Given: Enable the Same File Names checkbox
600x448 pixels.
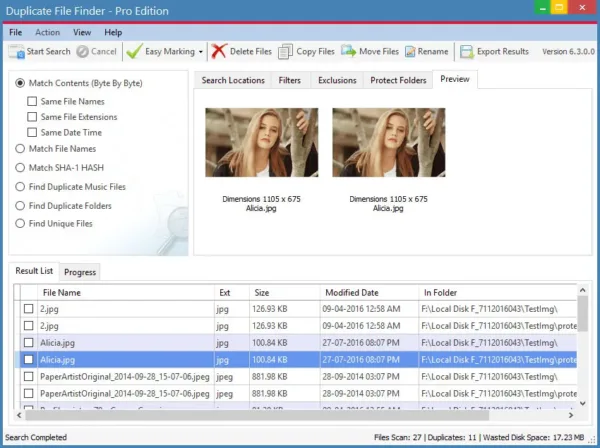Looking at the screenshot, I should click(x=32, y=101).
